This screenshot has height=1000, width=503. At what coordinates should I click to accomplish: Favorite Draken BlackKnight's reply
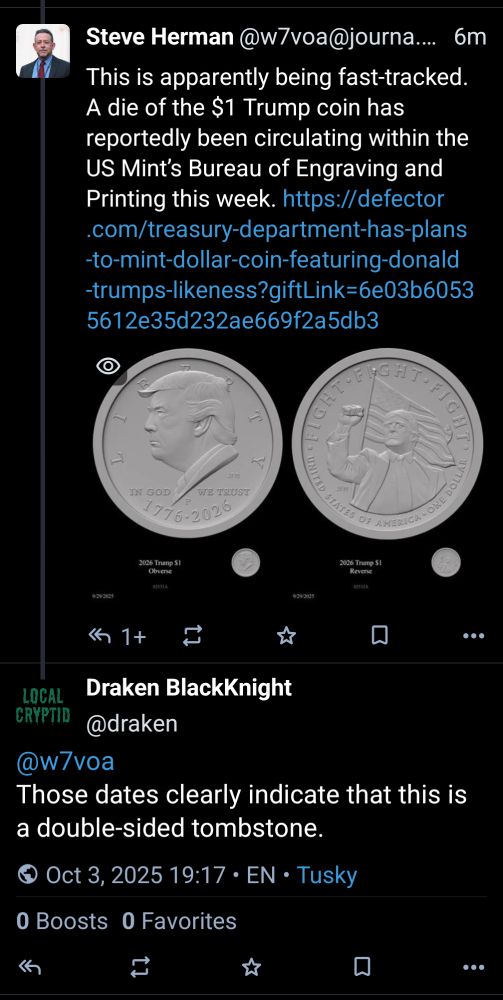[x=251, y=967]
